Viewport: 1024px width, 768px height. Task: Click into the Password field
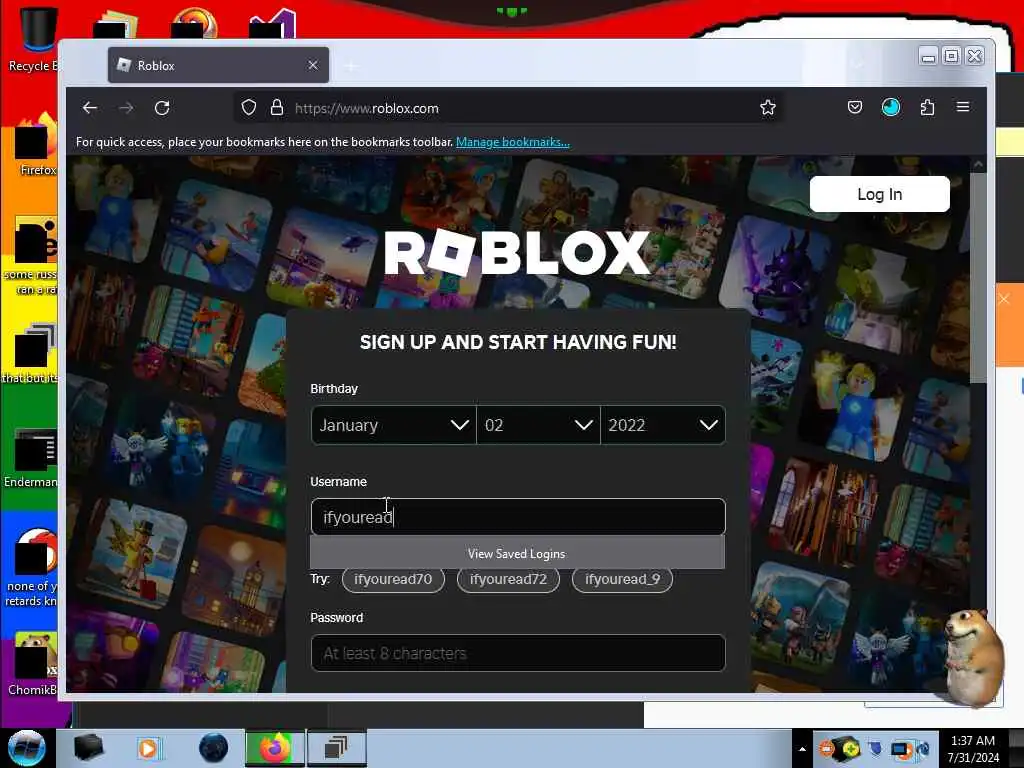tap(518, 653)
